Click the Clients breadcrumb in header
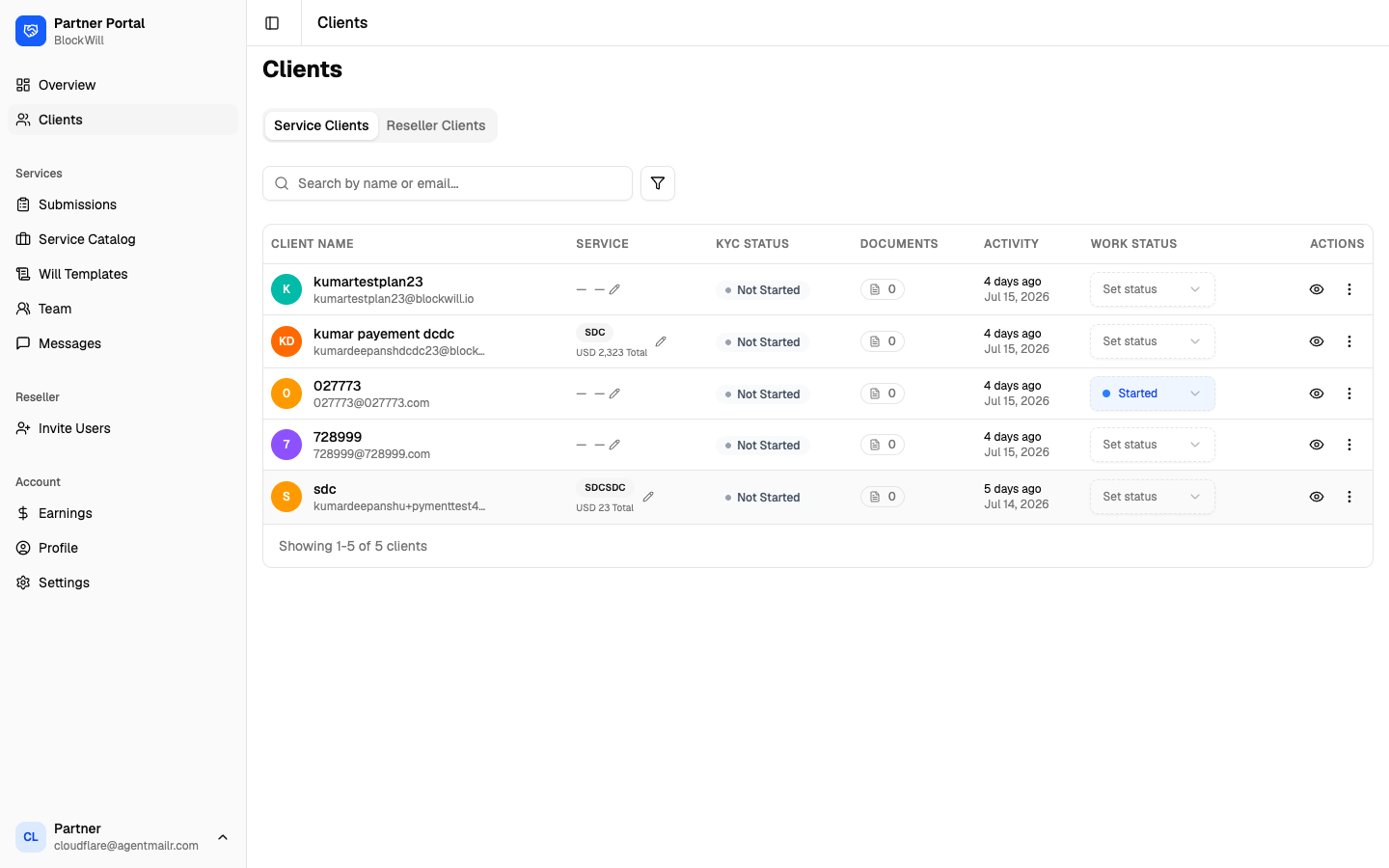This screenshot has width=1389, height=868. pyautogui.click(x=342, y=22)
